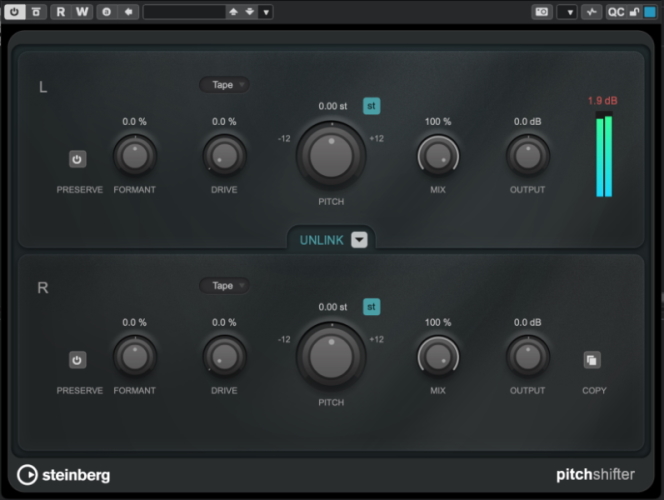This screenshot has height=500, width=664.
Task: Click the R channel Pitch knob
Action: click(x=331, y=357)
